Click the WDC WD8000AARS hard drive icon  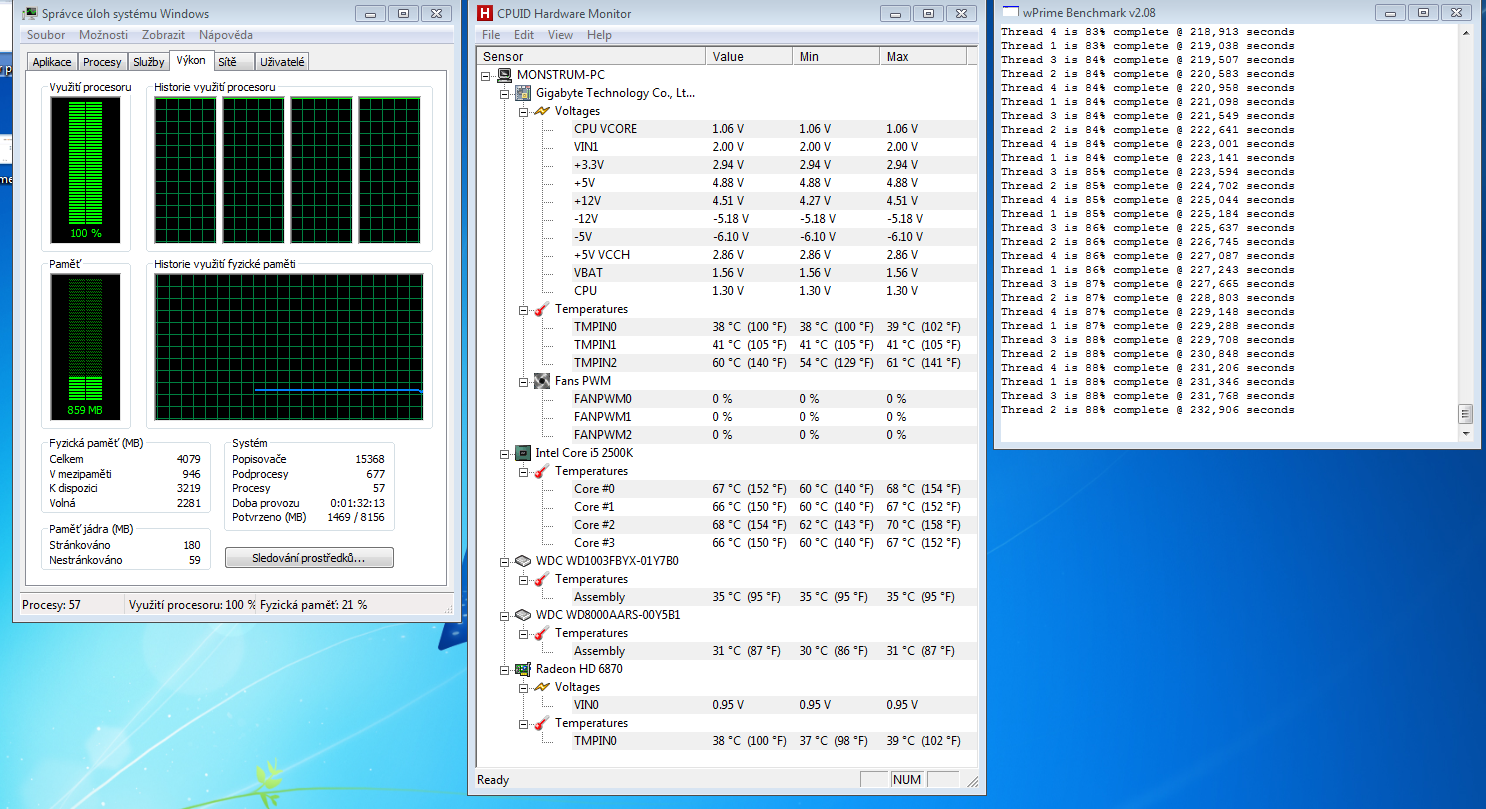(x=523, y=615)
